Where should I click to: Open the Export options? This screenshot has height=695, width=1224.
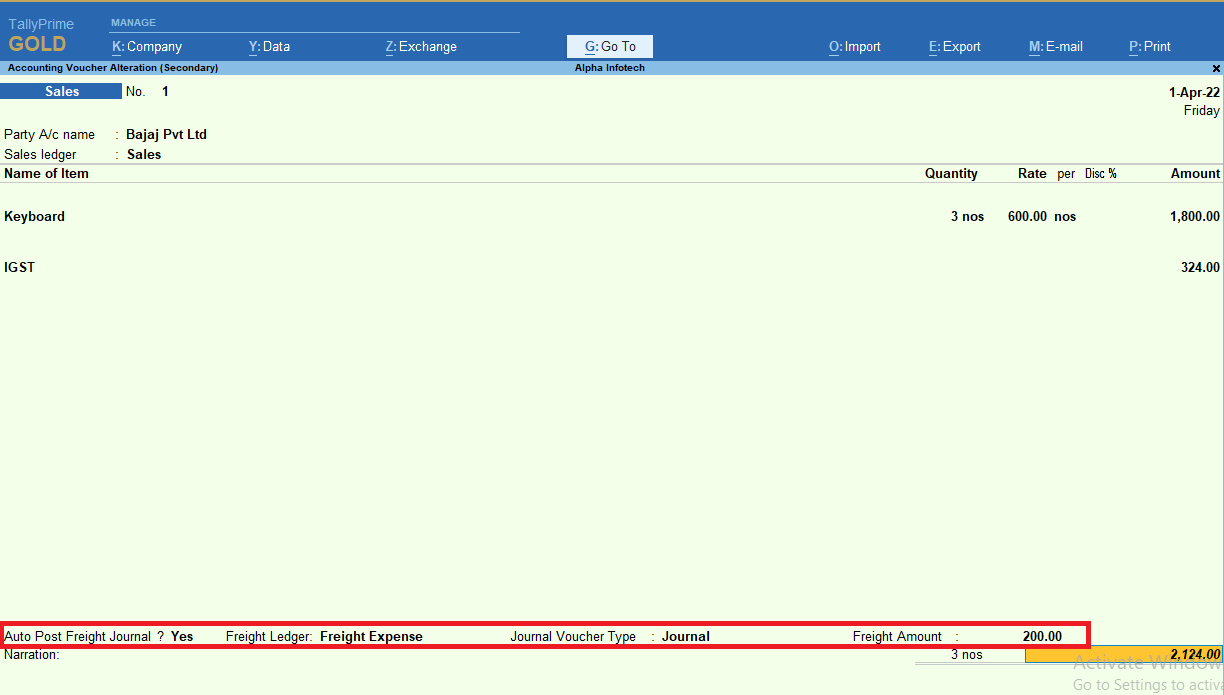coord(953,46)
